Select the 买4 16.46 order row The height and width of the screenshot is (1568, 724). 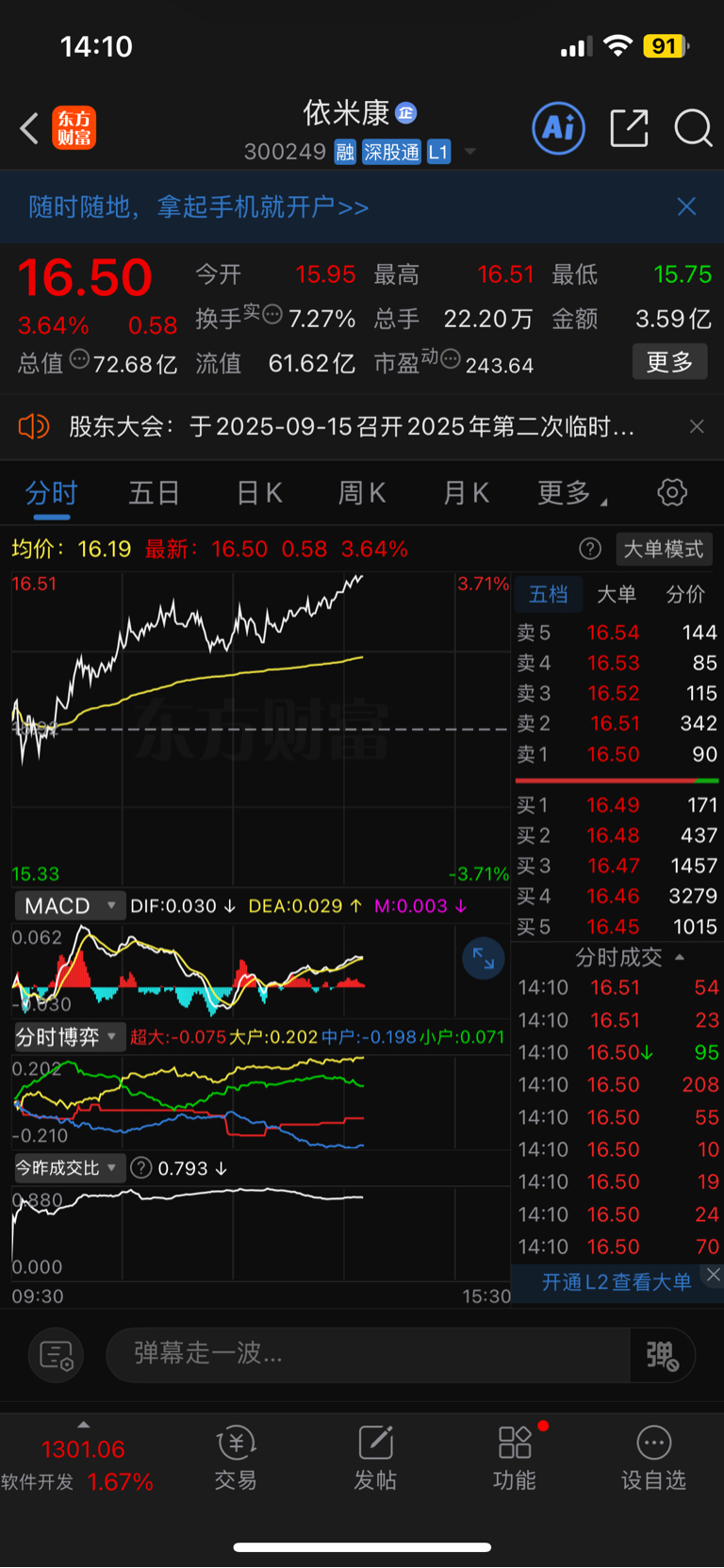pyautogui.click(x=617, y=896)
